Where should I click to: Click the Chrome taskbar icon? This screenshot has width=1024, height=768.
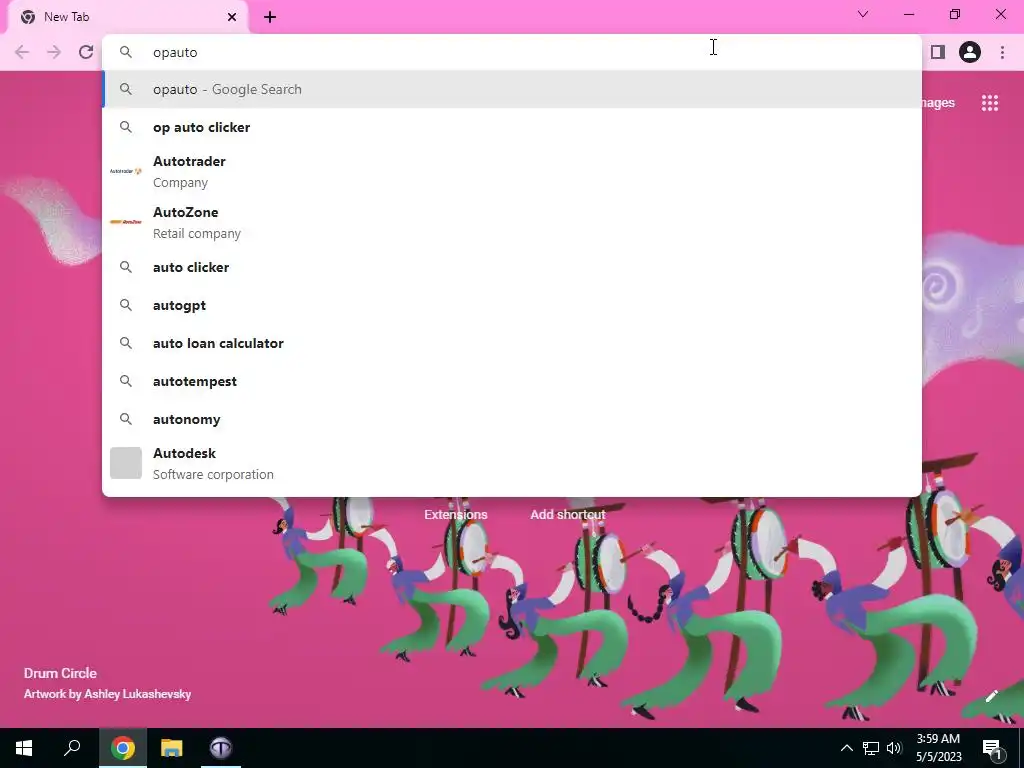123,748
